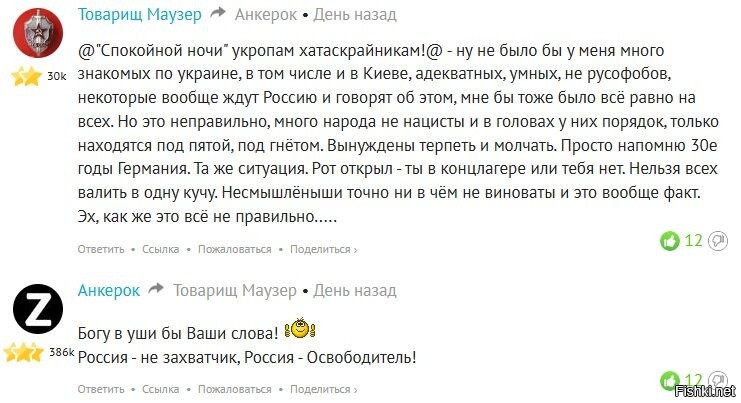Open Товарищ Маузер profile from first comment
This screenshot has width=741, height=403.
tap(140, 15)
